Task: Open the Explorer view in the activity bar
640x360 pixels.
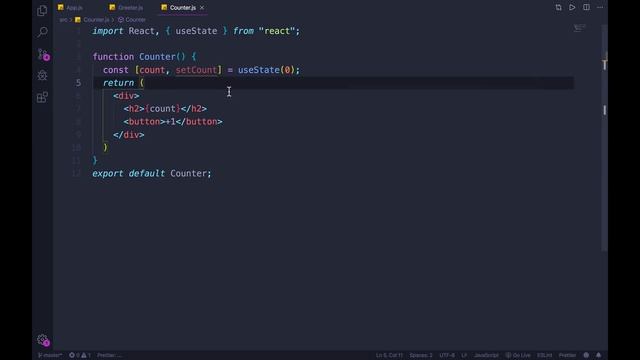Action: 42,11
